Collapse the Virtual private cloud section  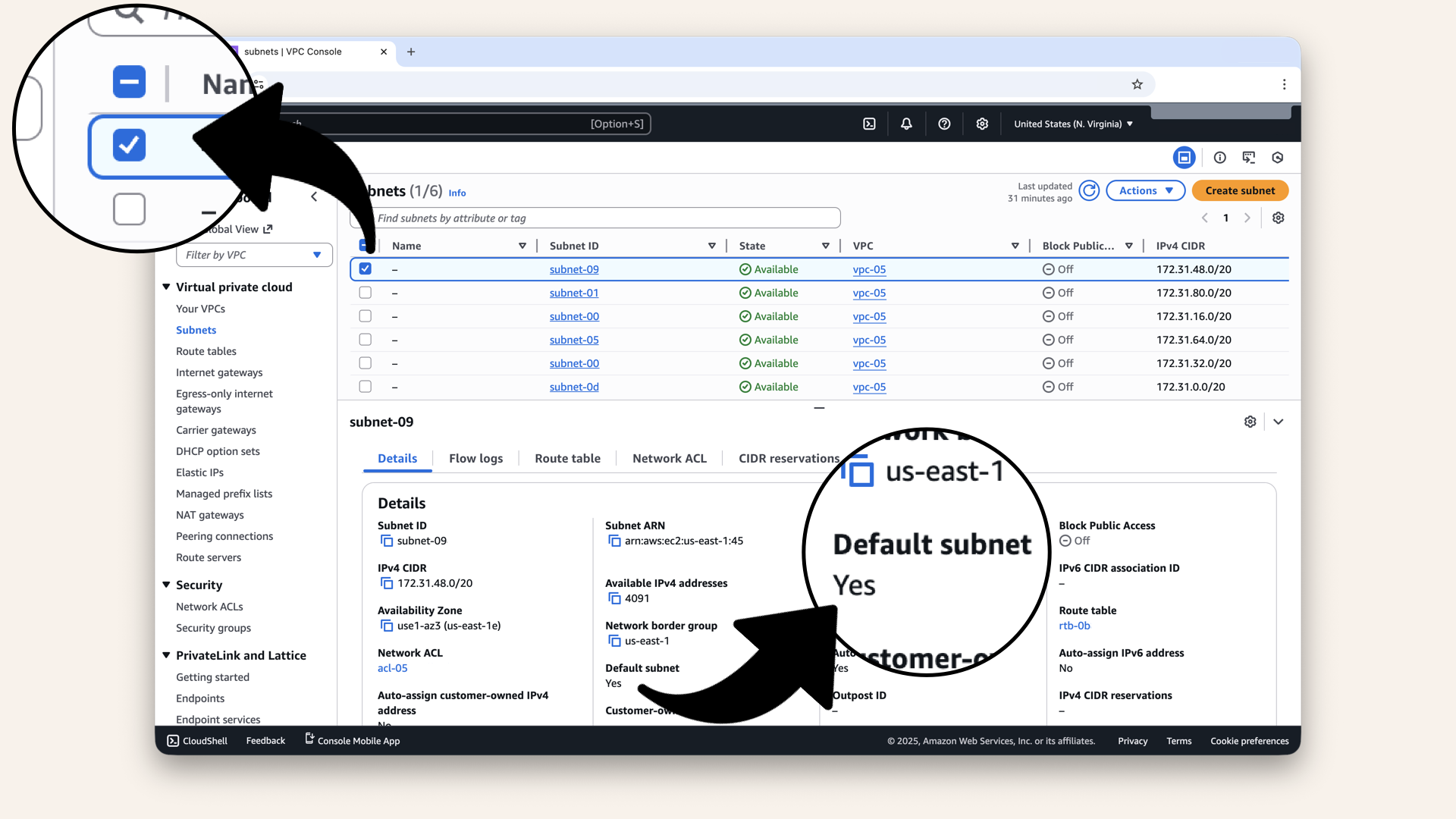(166, 287)
